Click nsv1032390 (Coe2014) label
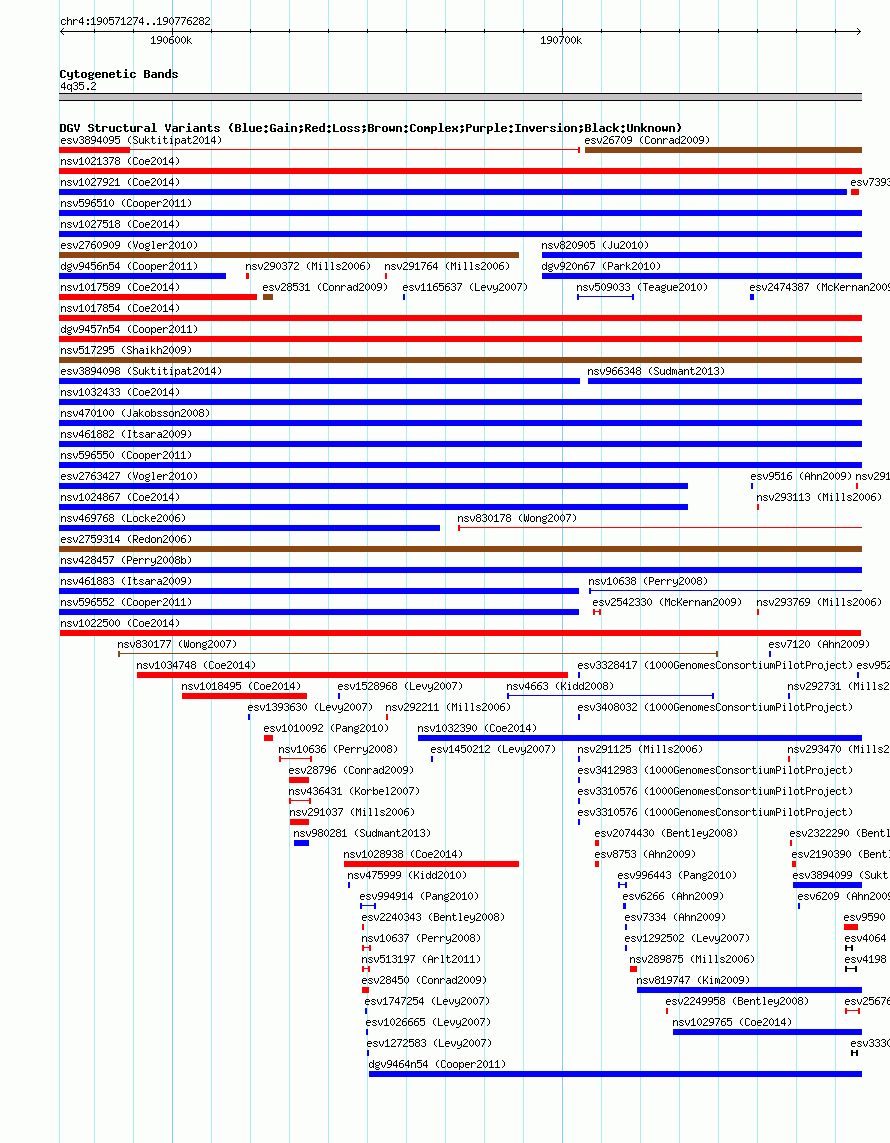890x1143 pixels. tap(477, 729)
